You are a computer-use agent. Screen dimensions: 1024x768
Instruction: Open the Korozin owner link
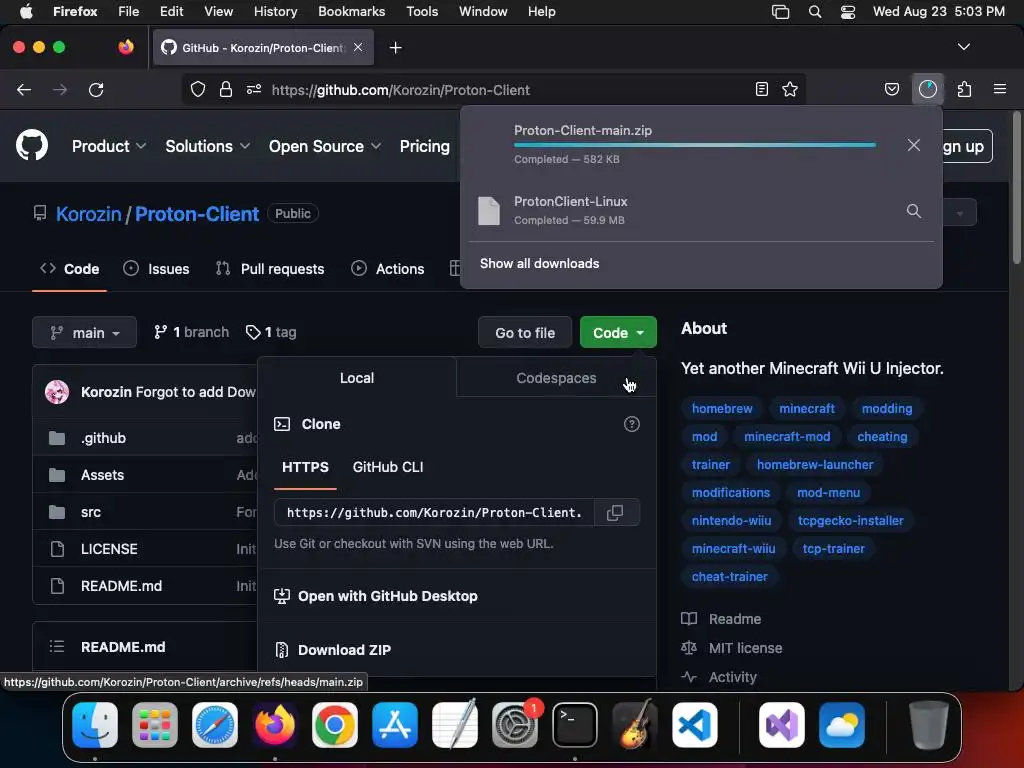[x=89, y=214]
